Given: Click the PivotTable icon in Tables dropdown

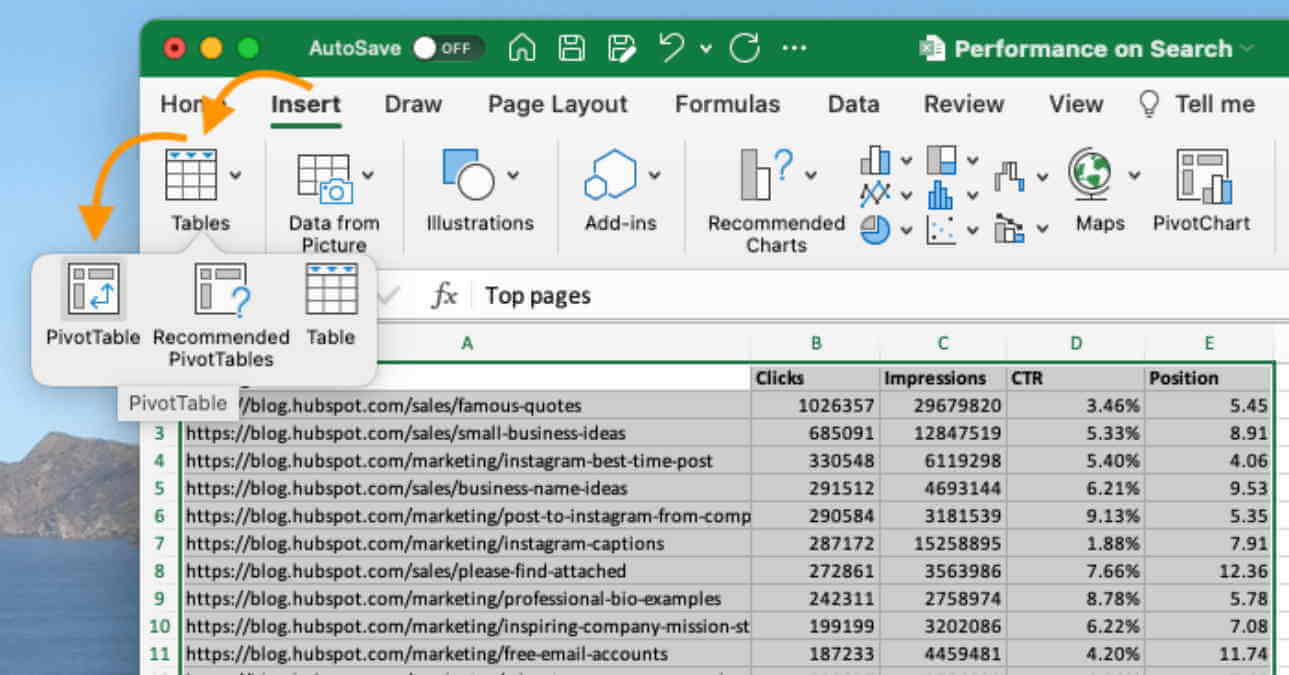Looking at the screenshot, I should 93,290.
